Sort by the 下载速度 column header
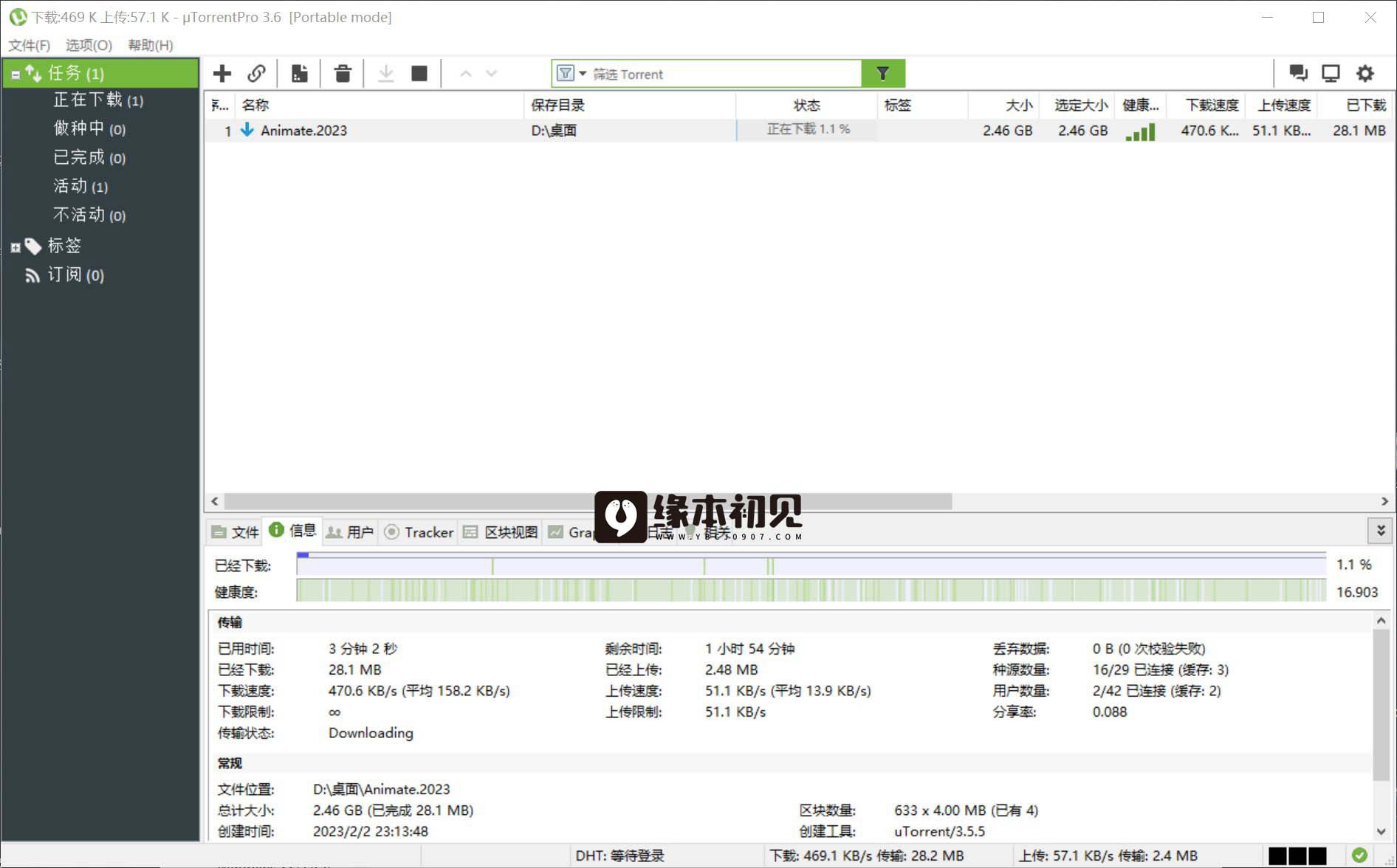The image size is (1397, 868). point(1206,105)
